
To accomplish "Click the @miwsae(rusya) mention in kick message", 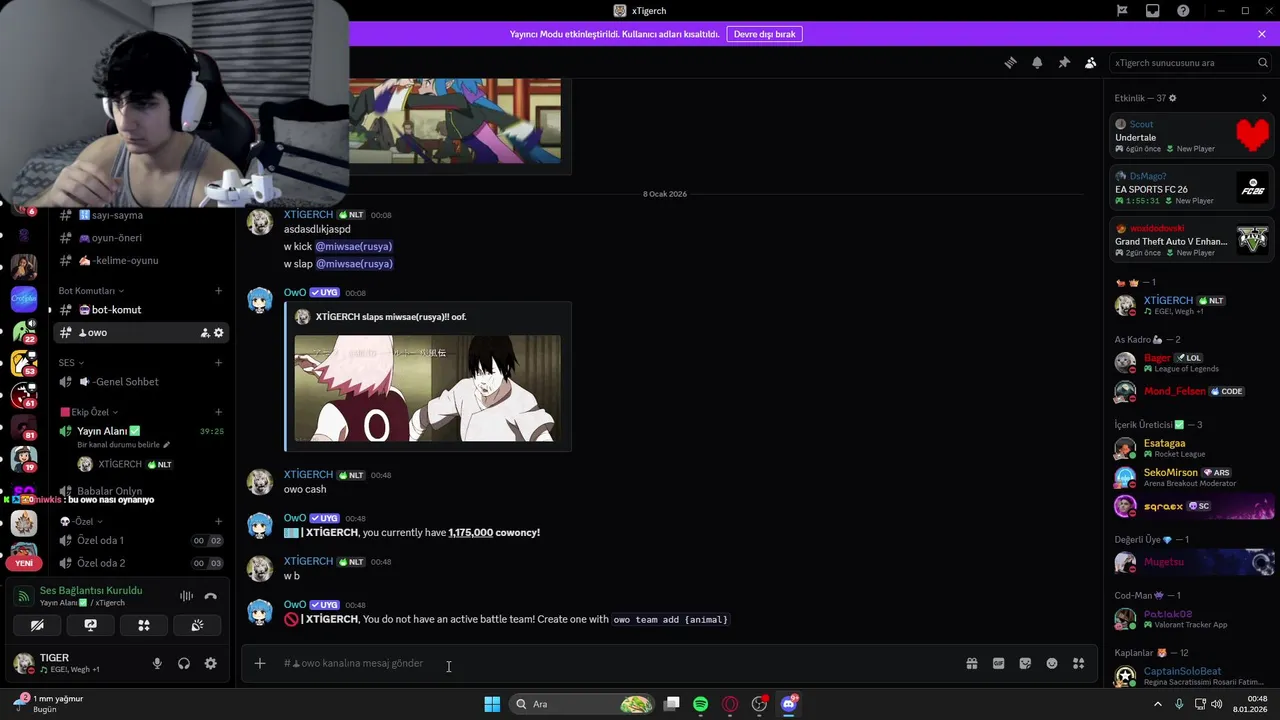I will (354, 246).
